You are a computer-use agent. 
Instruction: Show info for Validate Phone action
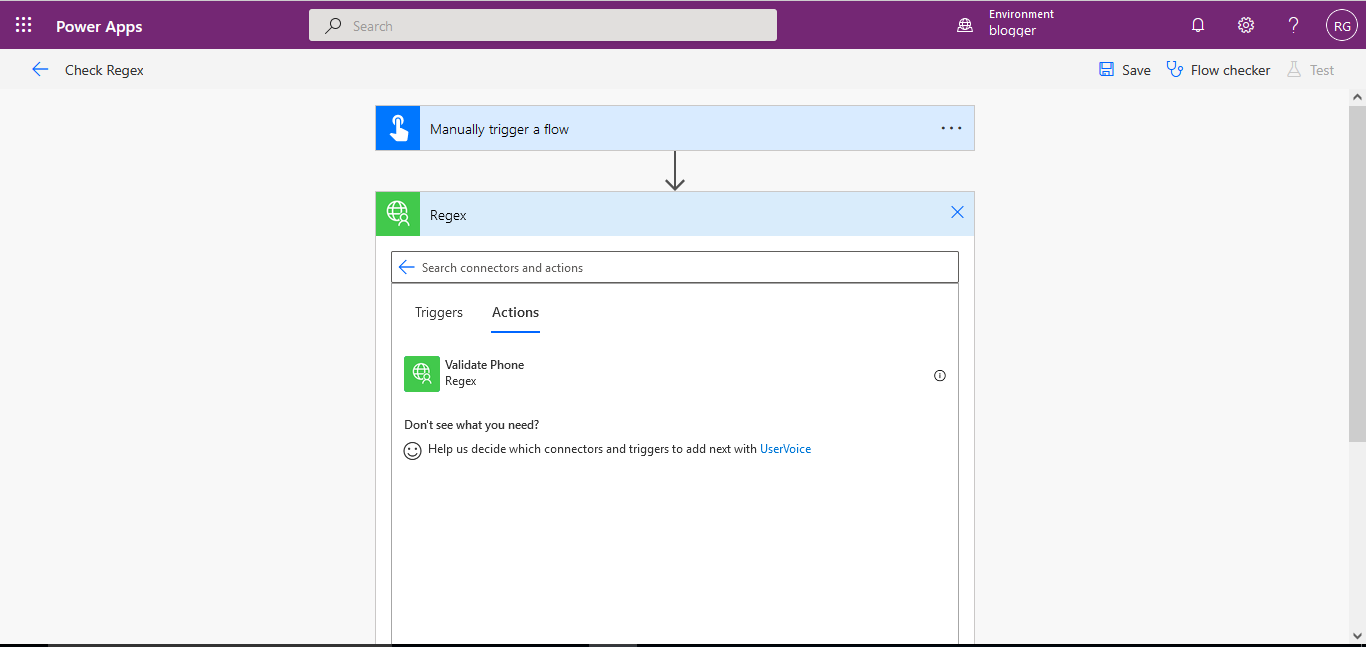tap(940, 376)
